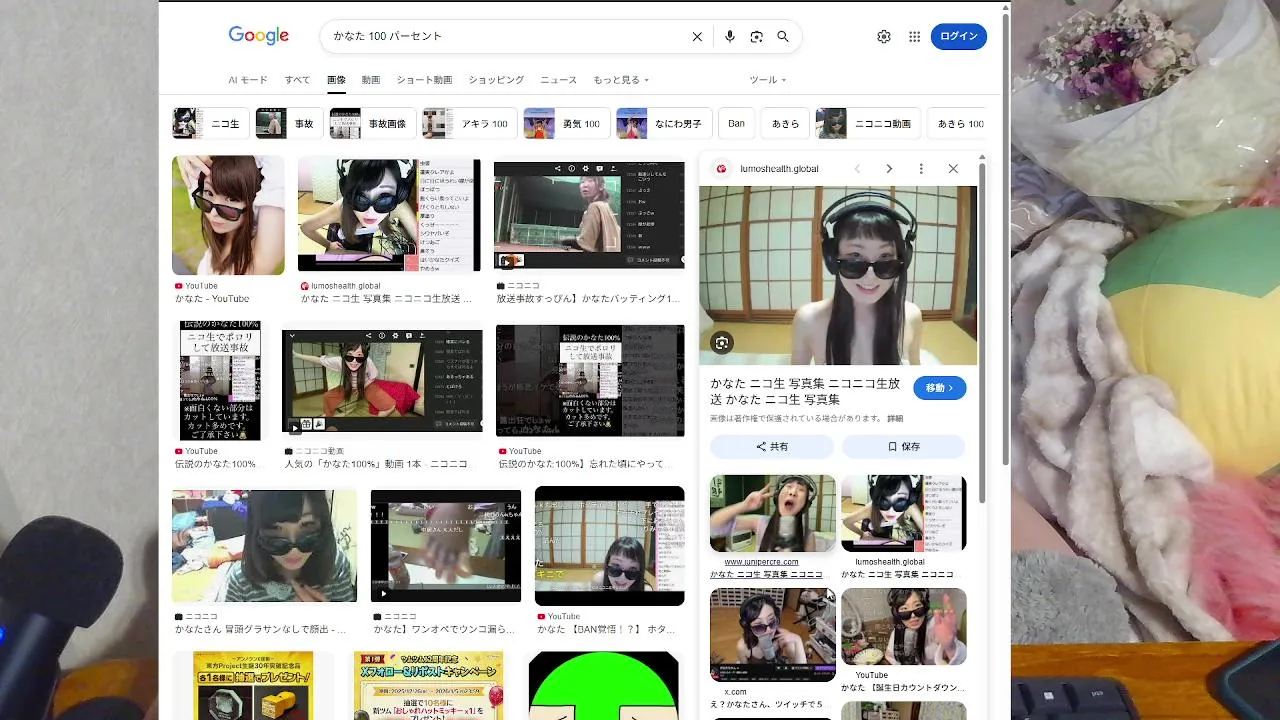Open www.junipercre.com related image
This screenshot has width=1280, height=720.
click(x=773, y=513)
